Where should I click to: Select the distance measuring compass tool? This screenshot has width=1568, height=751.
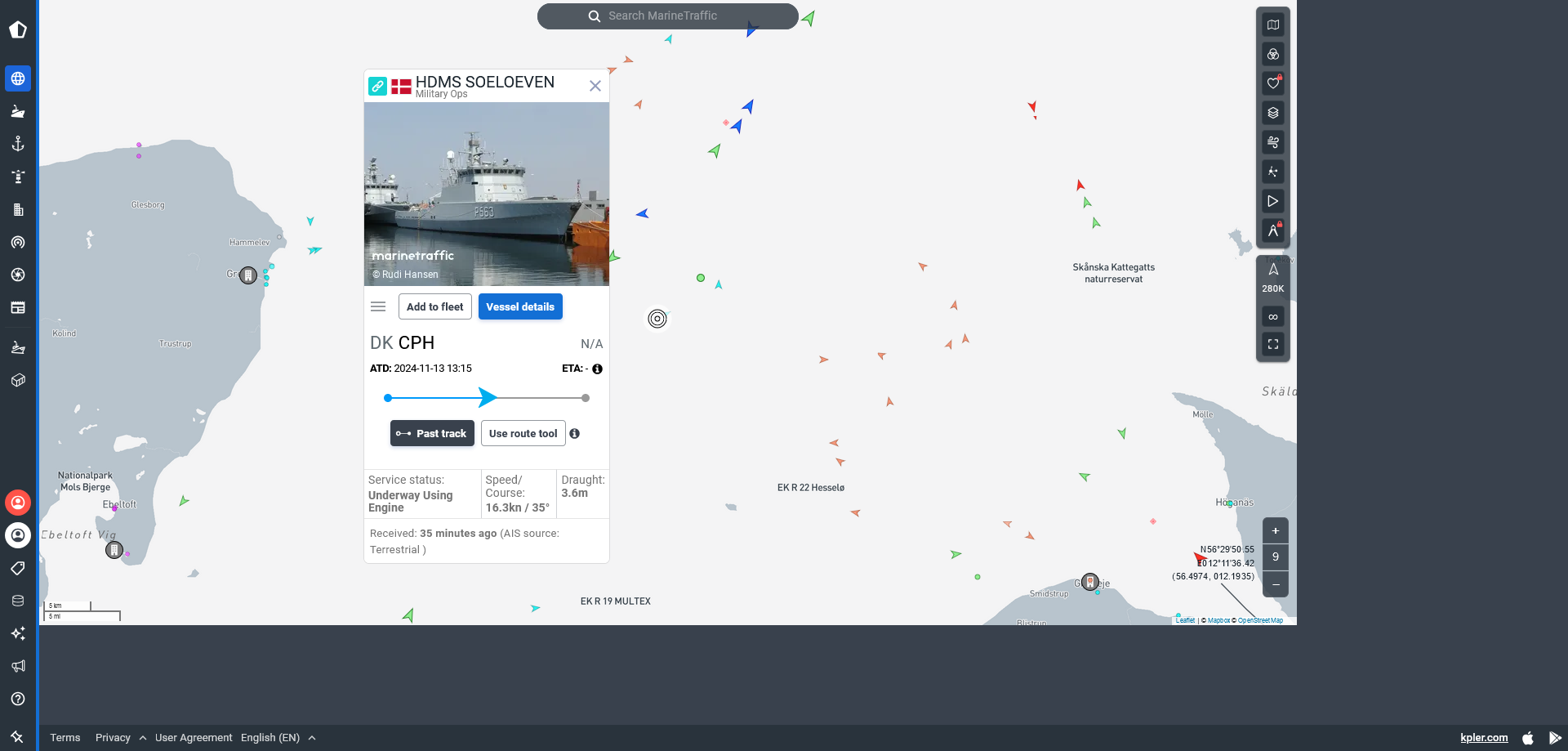pyautogui.click(x=1273, y=230)
